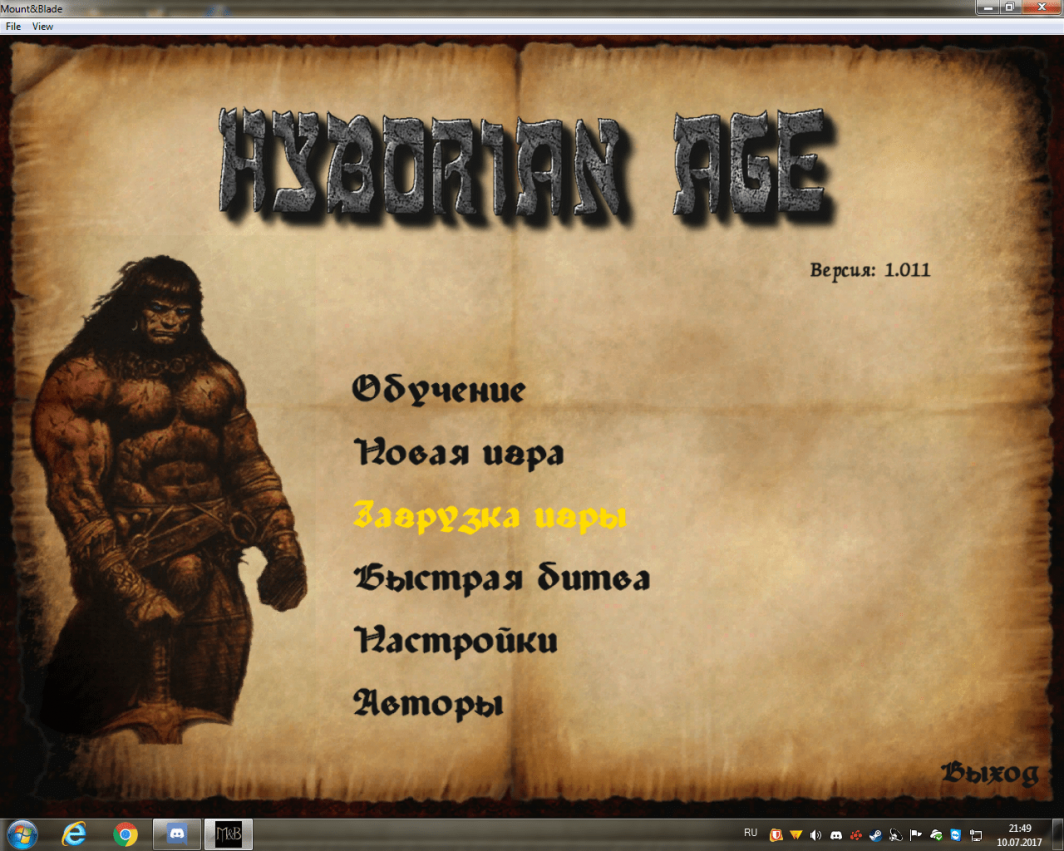Screen dimensions: 1064x851
Task: Start the Обучение tutorial
Action: click(x=438, y=389)
